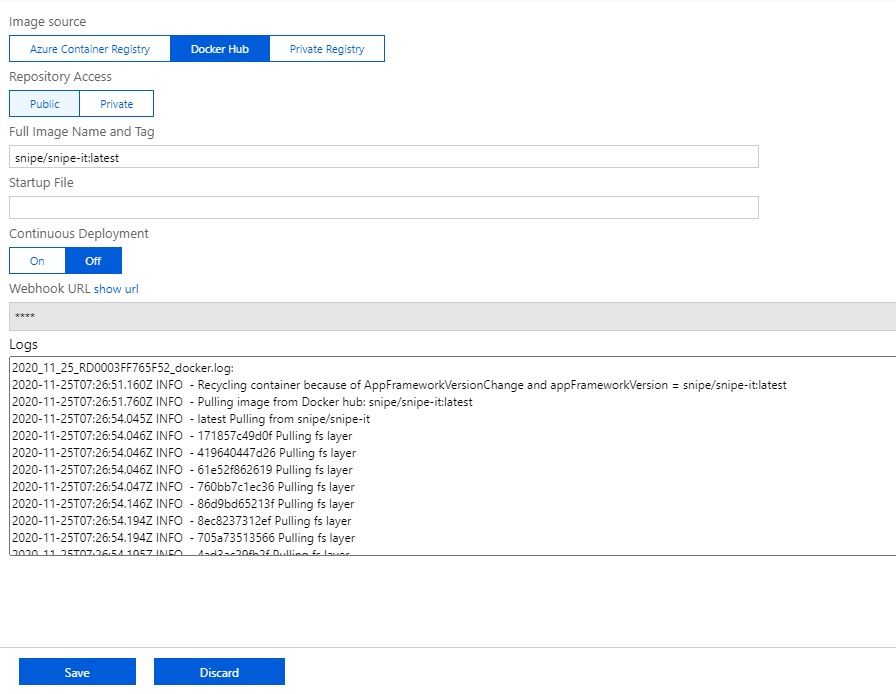Click the 8ec8237312ef Pulling fs layer line
Image resolution: width=896 pixels, height=694 pixels.
tap(182, 521)
